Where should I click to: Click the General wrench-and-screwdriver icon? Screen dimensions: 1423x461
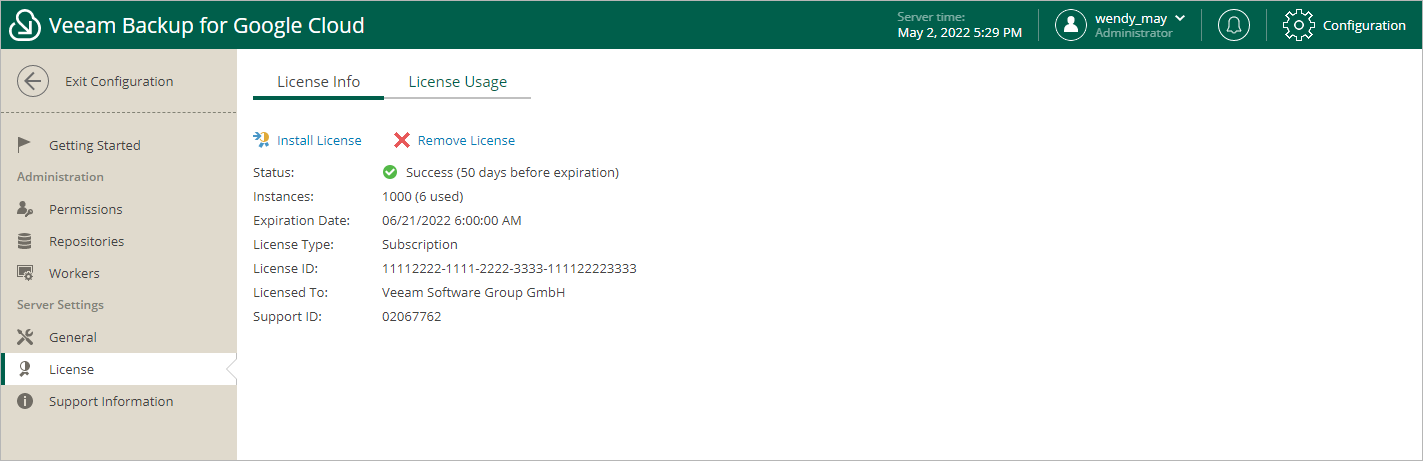click(x=26, y=337)
